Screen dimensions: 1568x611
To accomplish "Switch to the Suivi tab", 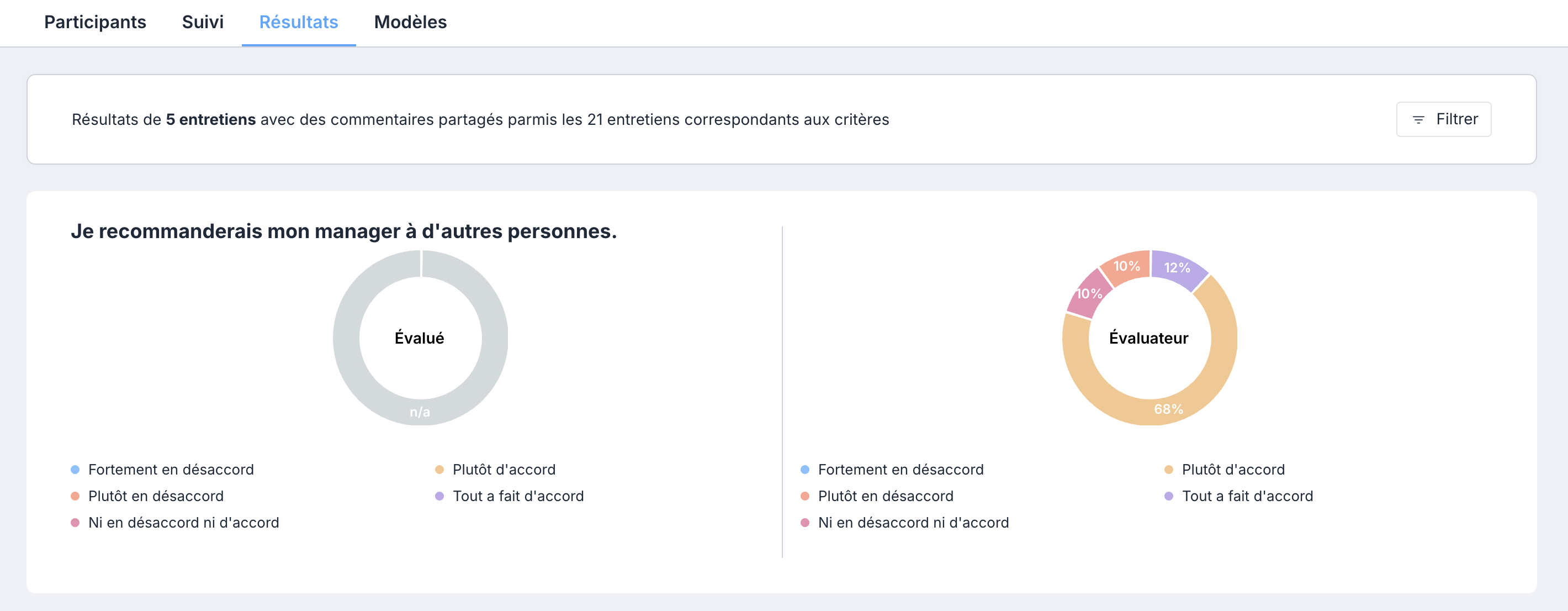I will 203,22.
